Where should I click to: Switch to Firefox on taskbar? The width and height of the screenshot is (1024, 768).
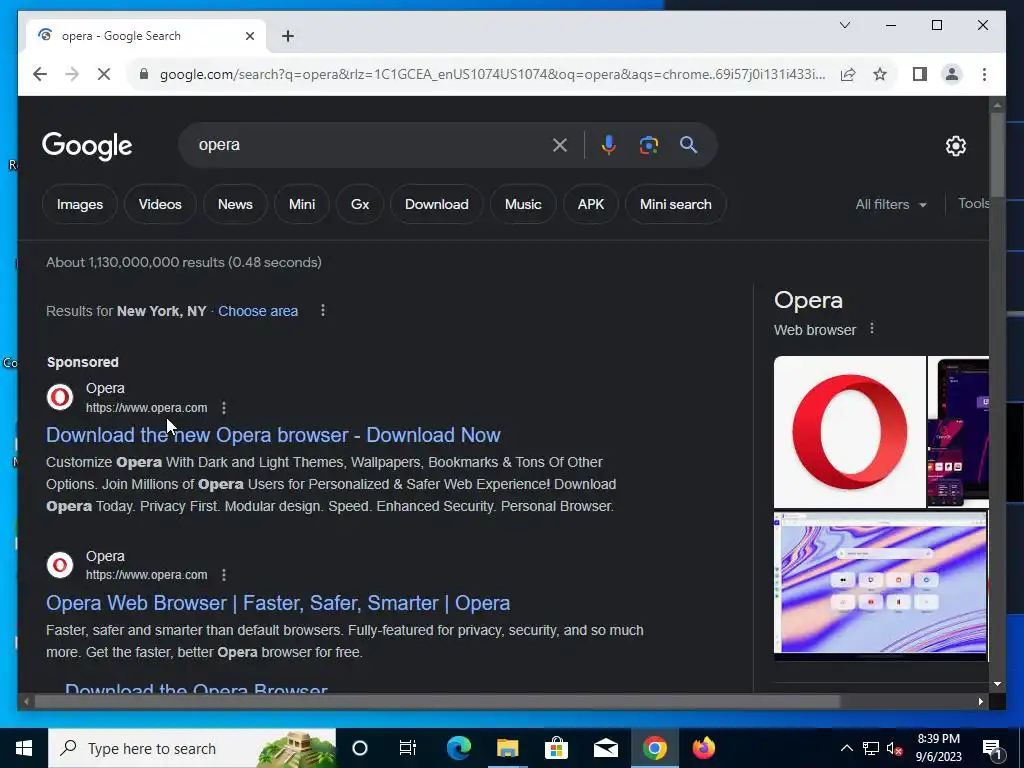click(x=703, y=748)
